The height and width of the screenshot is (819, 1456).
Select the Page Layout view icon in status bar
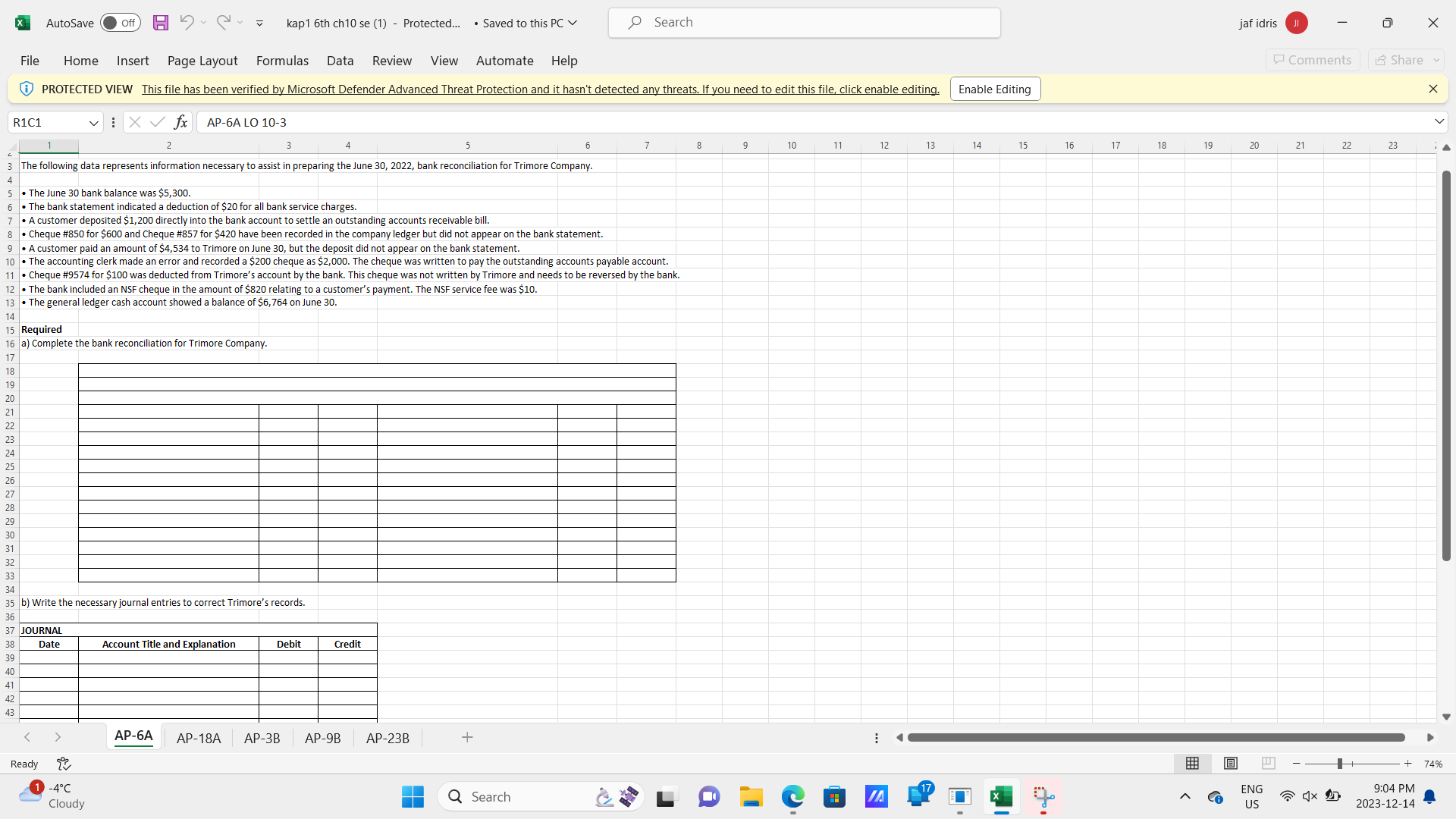pos(1230,764)
